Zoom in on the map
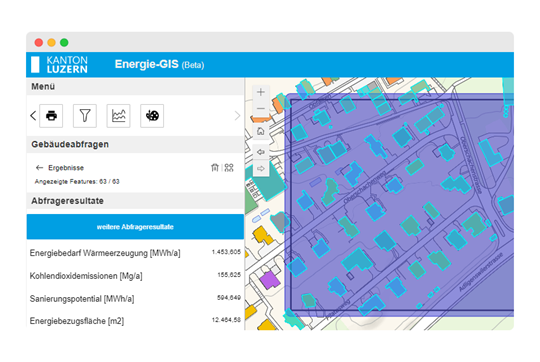Viewport: 540px width, 362px height. click(x=261, y=92)
